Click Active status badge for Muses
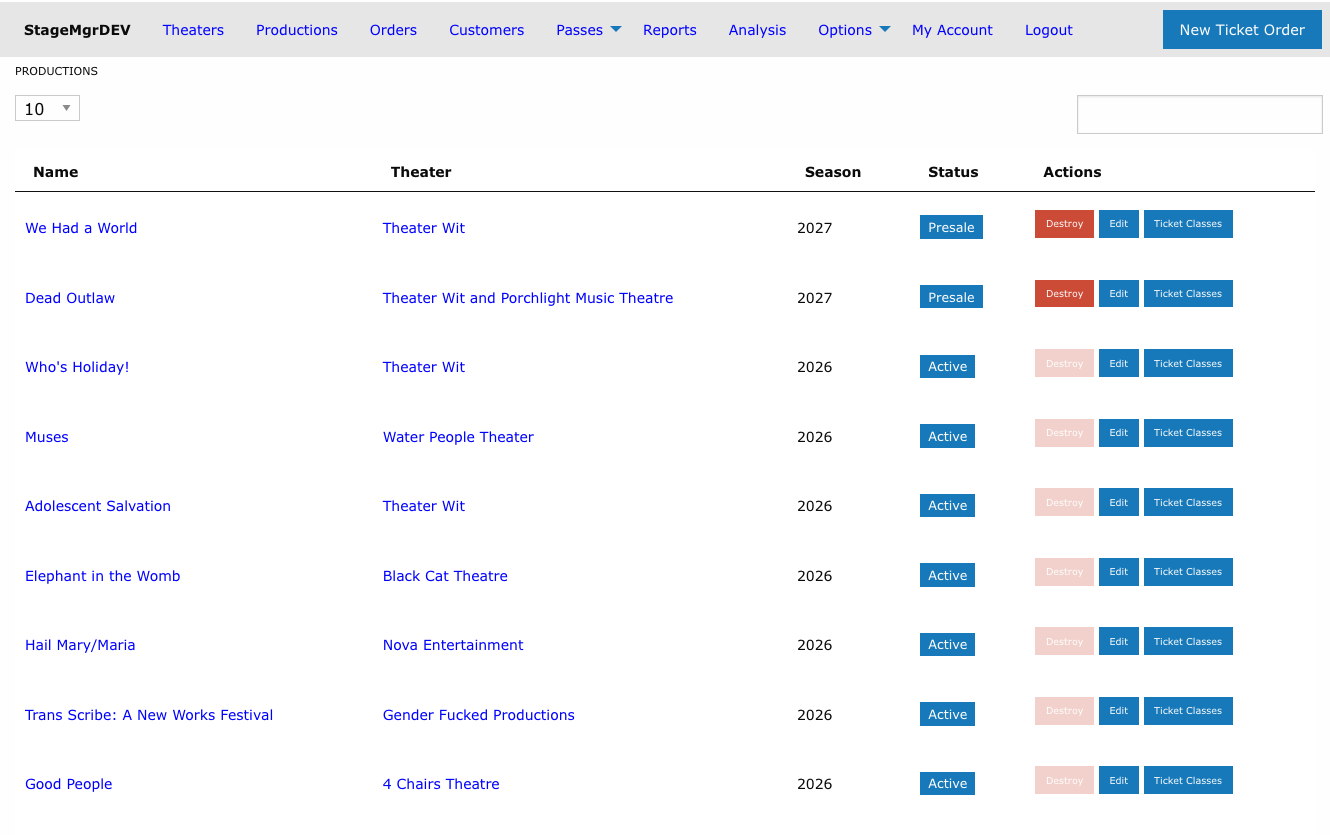Screen dimensions: 1330x835 click(947, 436)
